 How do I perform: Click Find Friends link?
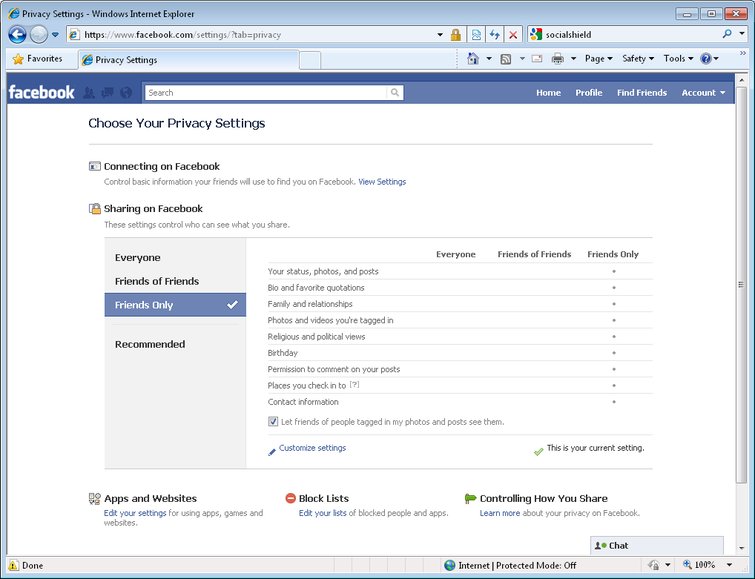pyautogui.click(x=642, y=92)
